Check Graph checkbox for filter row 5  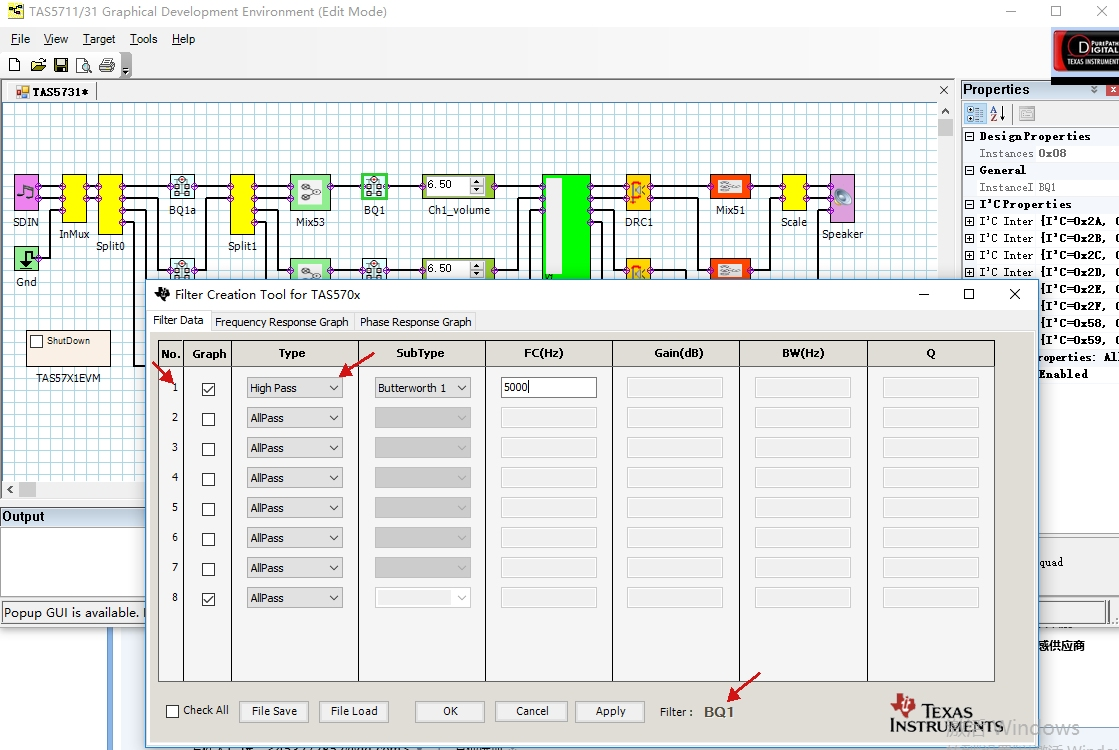(208, 510)
